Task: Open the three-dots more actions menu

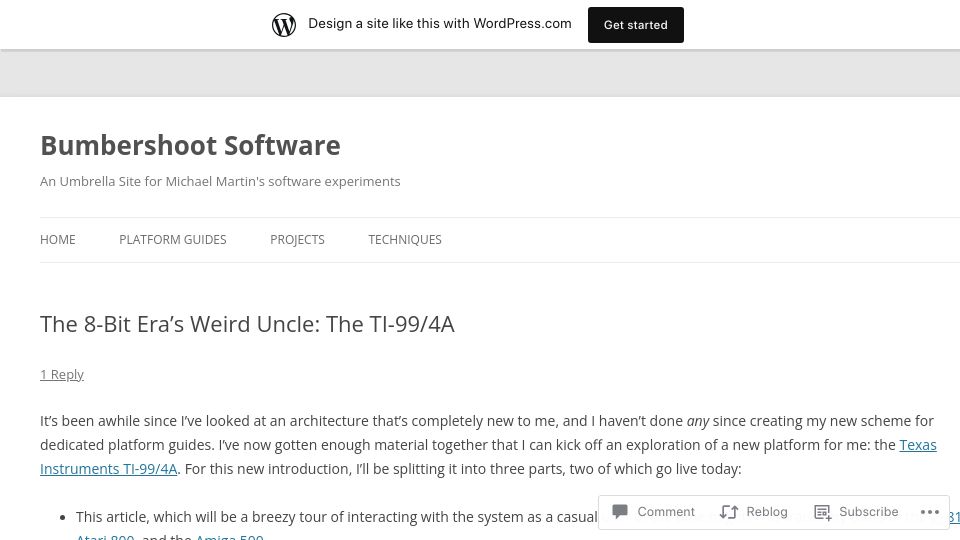Action: 929,512
